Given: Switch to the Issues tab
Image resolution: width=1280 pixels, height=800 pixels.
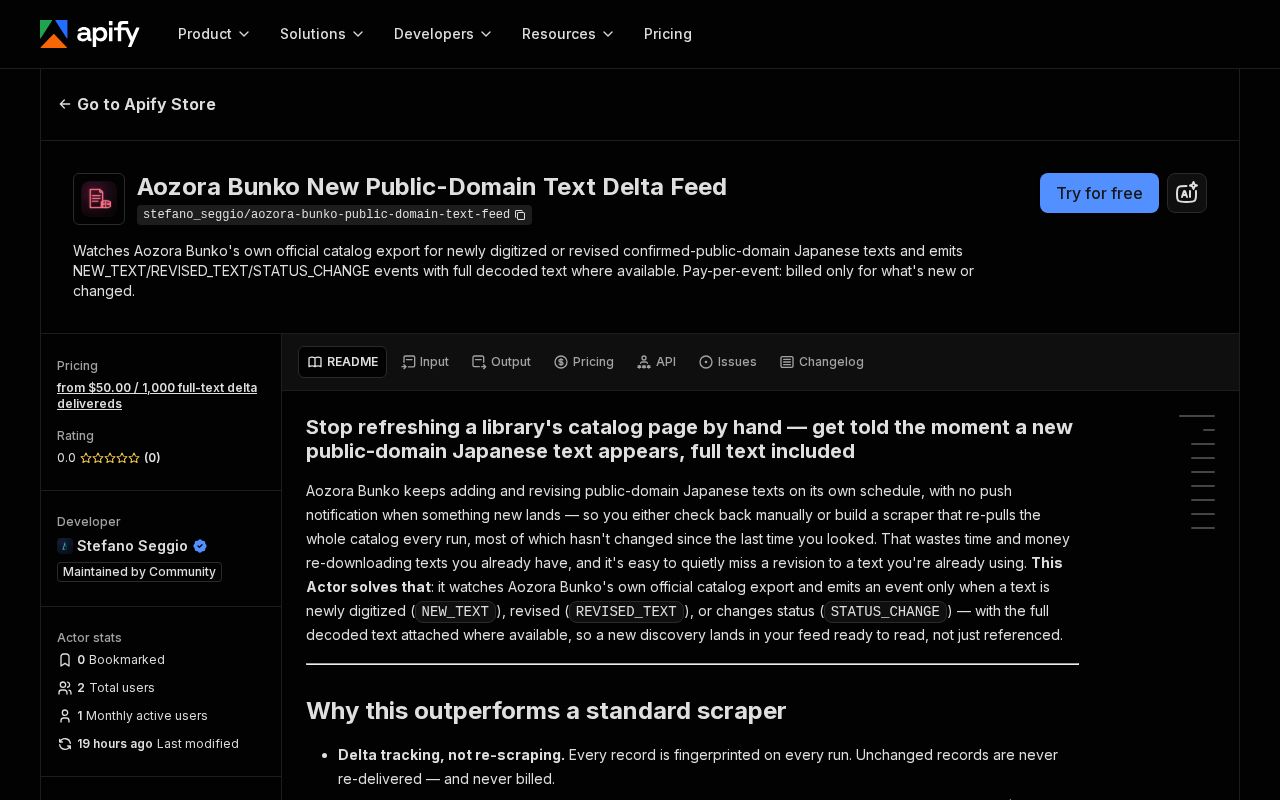Looking at the screenshot, I should coord(727,362).
